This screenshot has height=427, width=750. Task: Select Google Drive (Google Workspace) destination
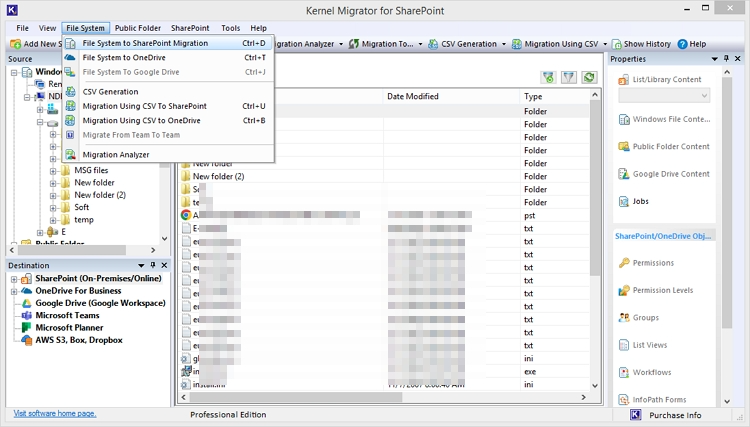pyautogui.click(x=100, y=303)
